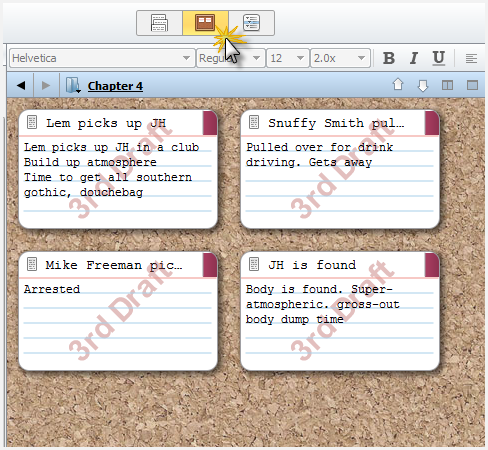Click label color chip on JH is found card
Image resolution: width=488 pixels, height=450 pixels.
(432, 265)
